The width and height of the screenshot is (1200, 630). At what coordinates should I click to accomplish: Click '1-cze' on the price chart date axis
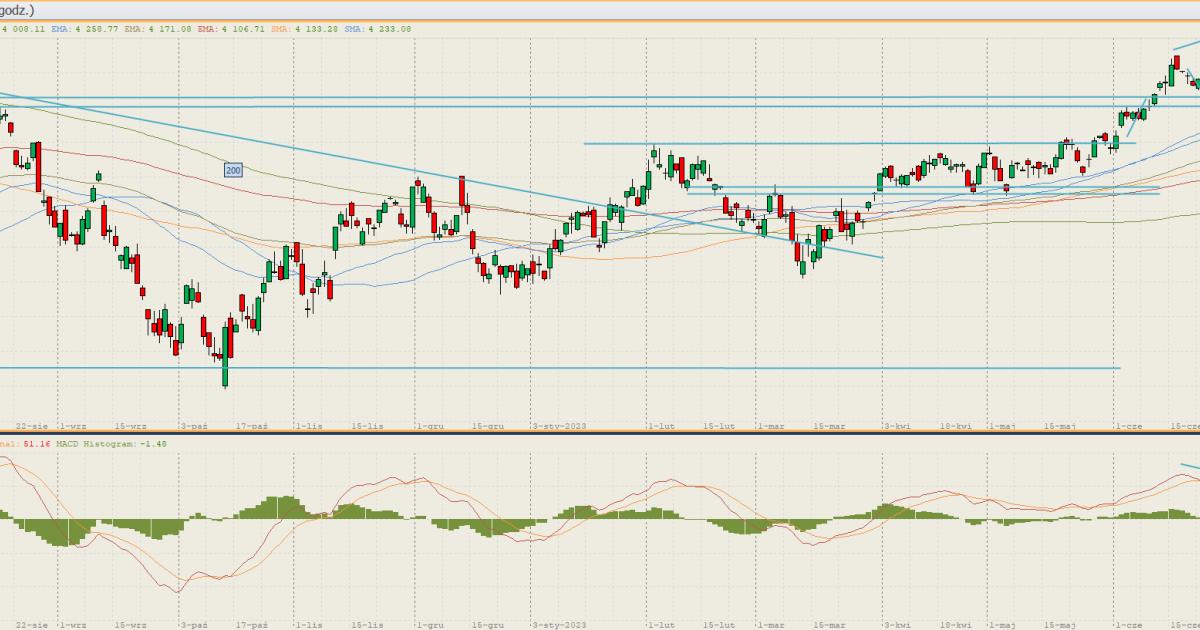[x=1129, y=426]
